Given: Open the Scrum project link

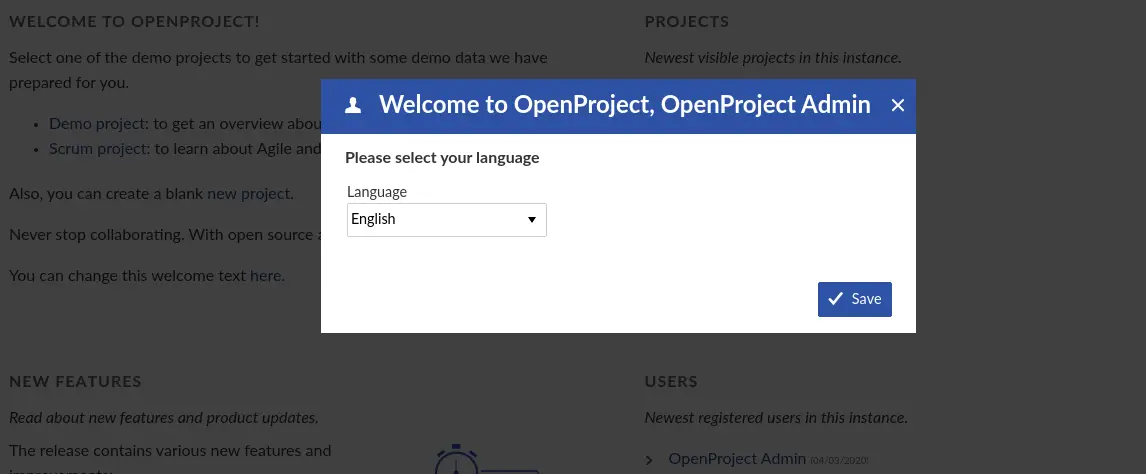Looking at the screenshot, I should click(97, 148).
